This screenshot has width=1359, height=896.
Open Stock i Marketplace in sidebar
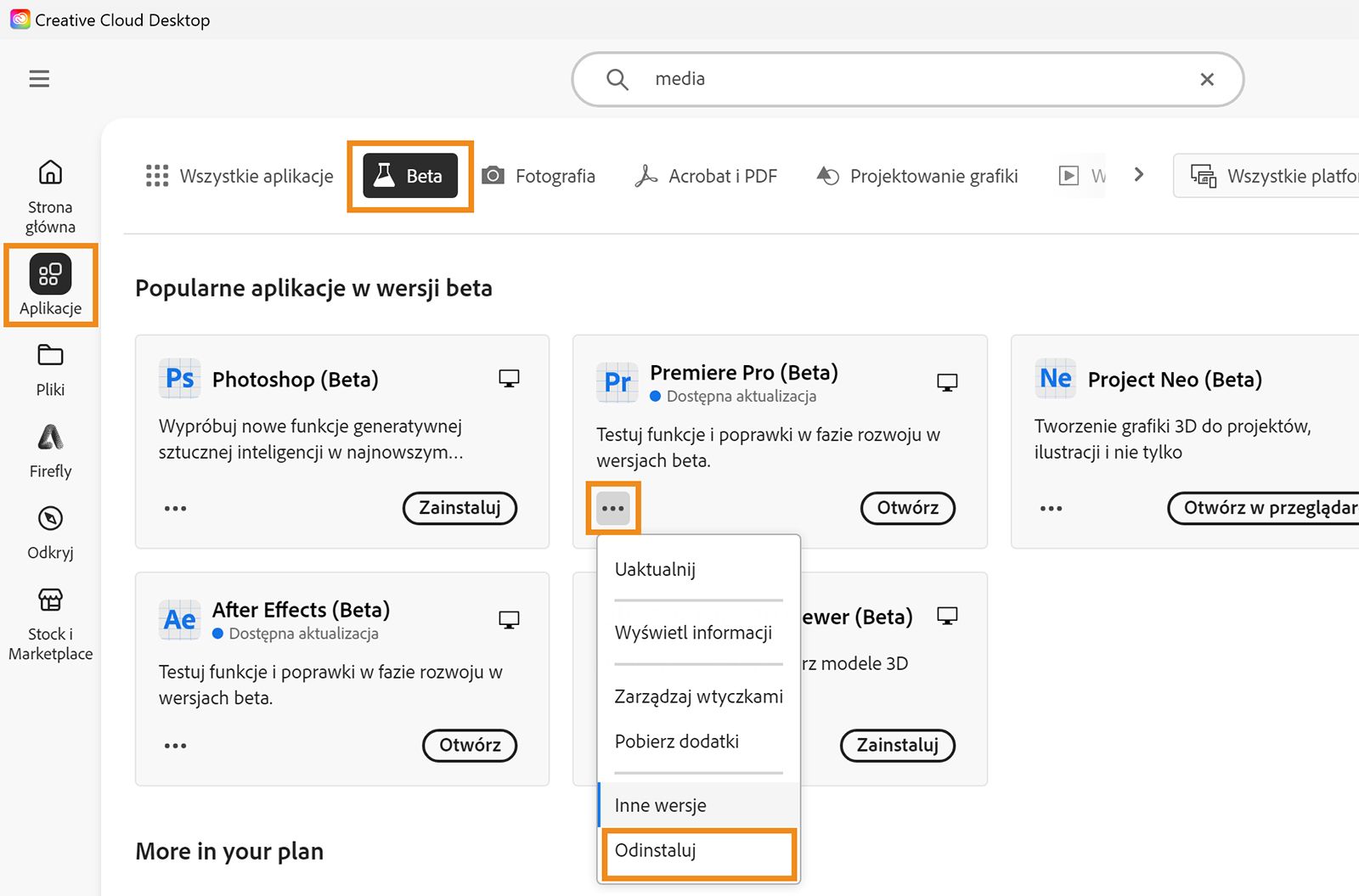[x=50, y=625]
